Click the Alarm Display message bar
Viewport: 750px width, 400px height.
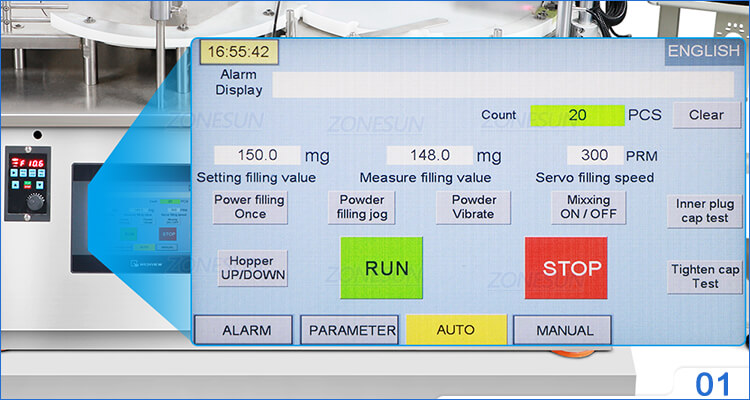tap(510, 84)
